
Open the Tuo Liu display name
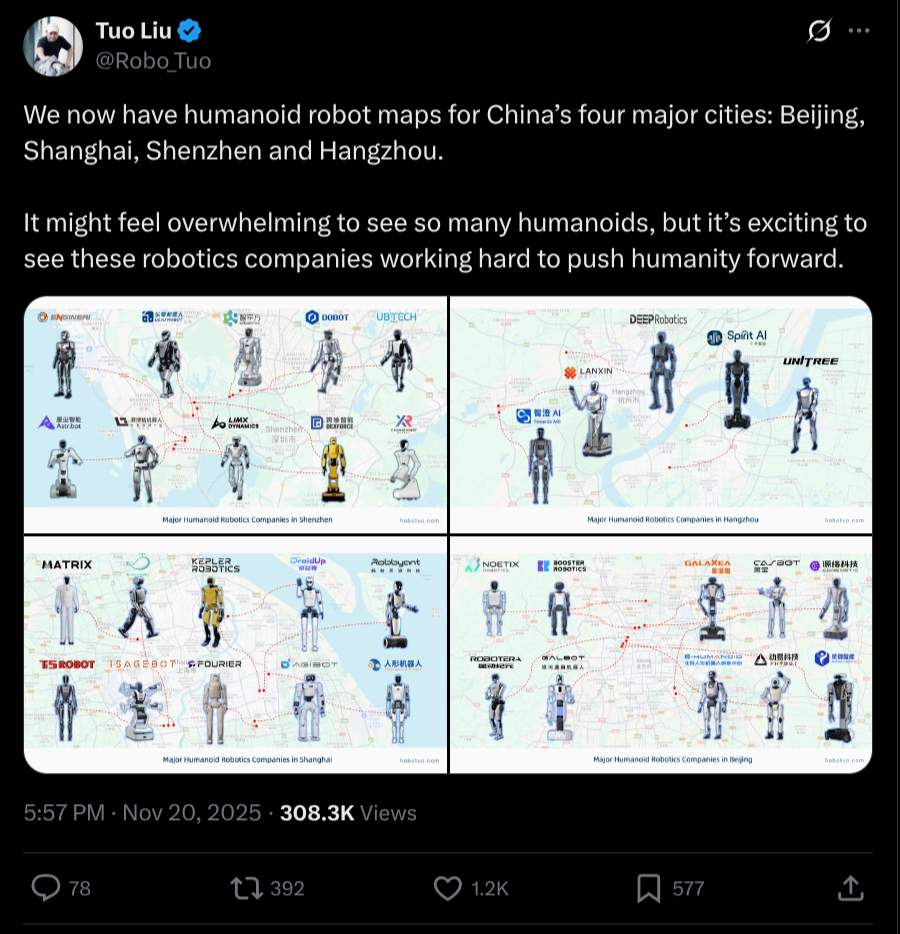pos(133,30)
